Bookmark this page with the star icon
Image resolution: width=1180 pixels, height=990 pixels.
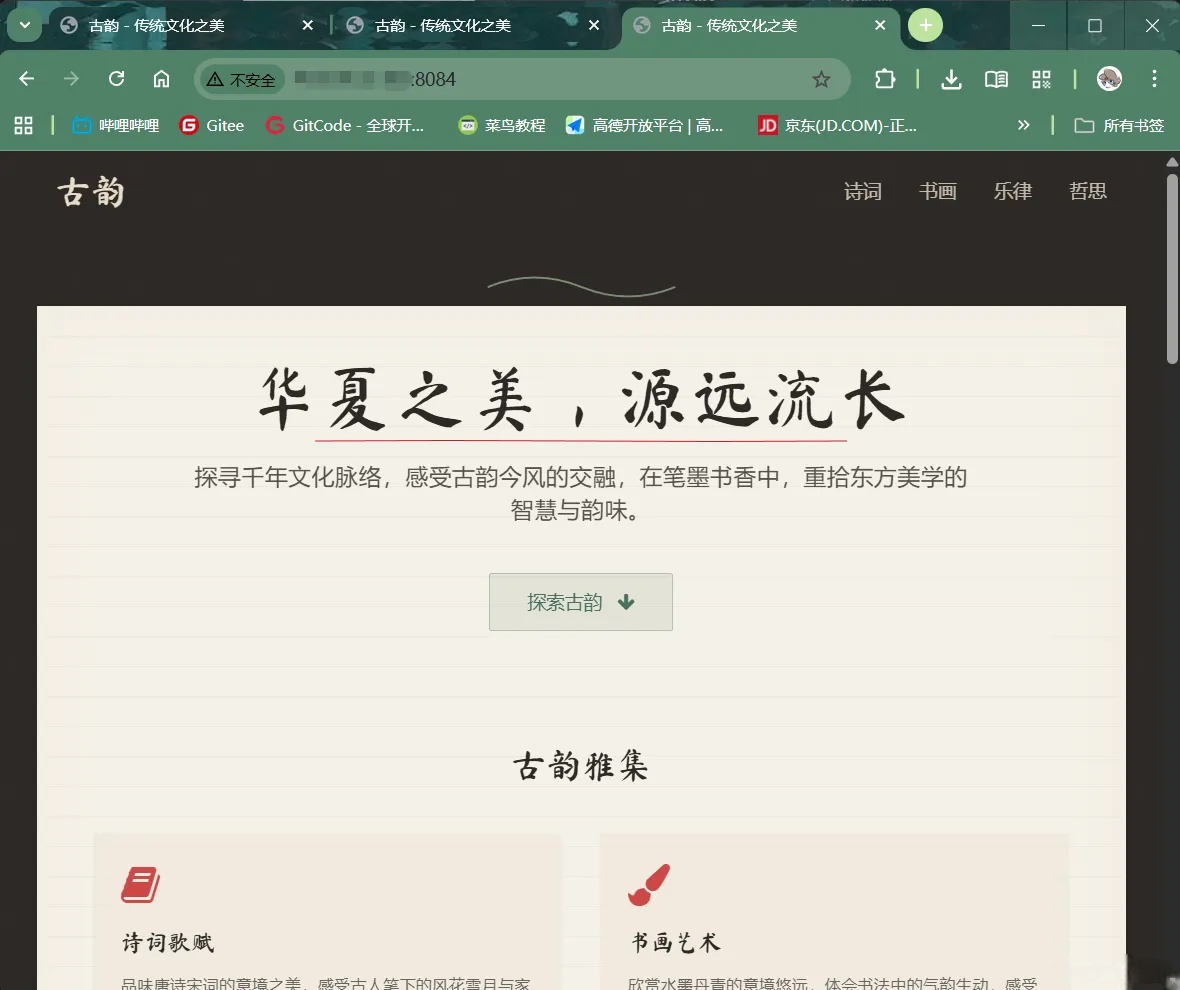tap(822, 78)
